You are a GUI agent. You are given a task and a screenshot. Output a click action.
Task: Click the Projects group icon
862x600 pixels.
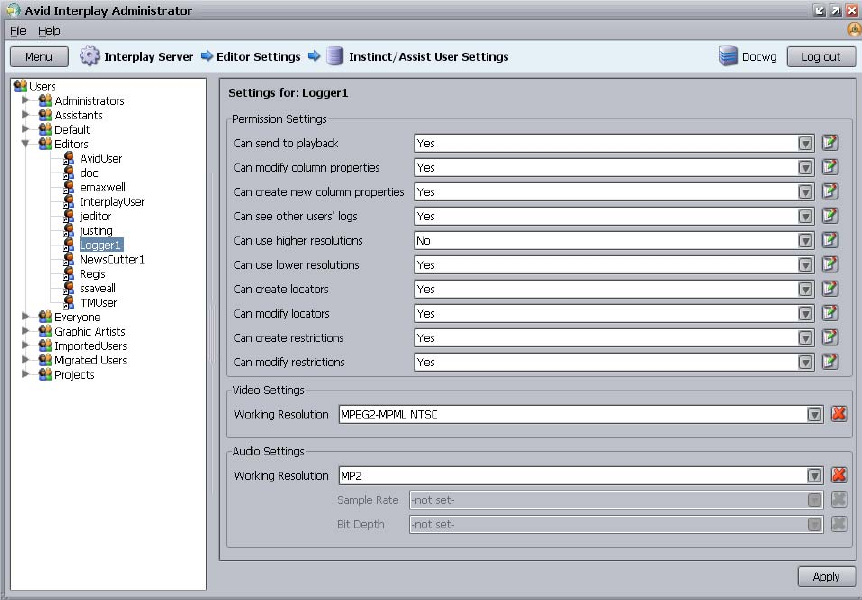pos(45,375)
